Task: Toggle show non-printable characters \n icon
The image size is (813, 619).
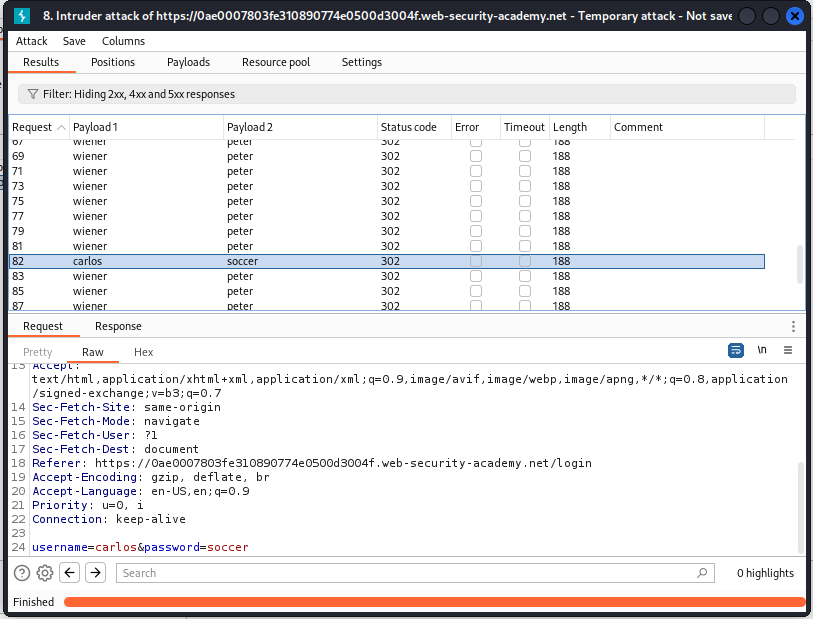Action: click(x=762, y=351)
